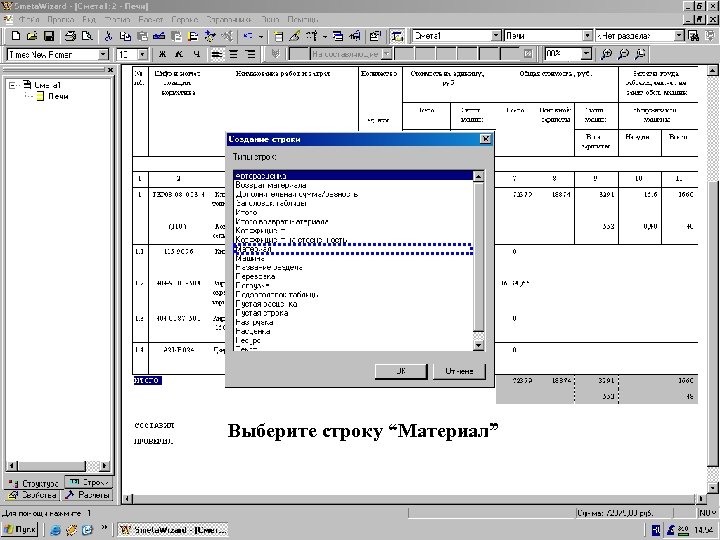Select the Печи item in the tree

(58, 96)
